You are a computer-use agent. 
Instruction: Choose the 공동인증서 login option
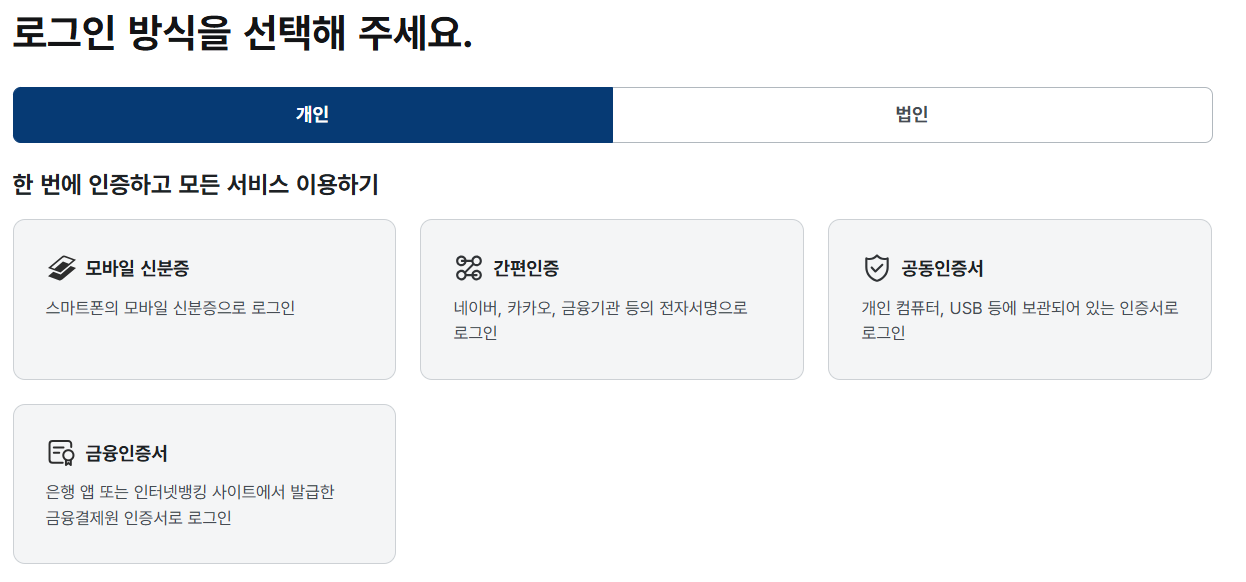[1020, 299]
